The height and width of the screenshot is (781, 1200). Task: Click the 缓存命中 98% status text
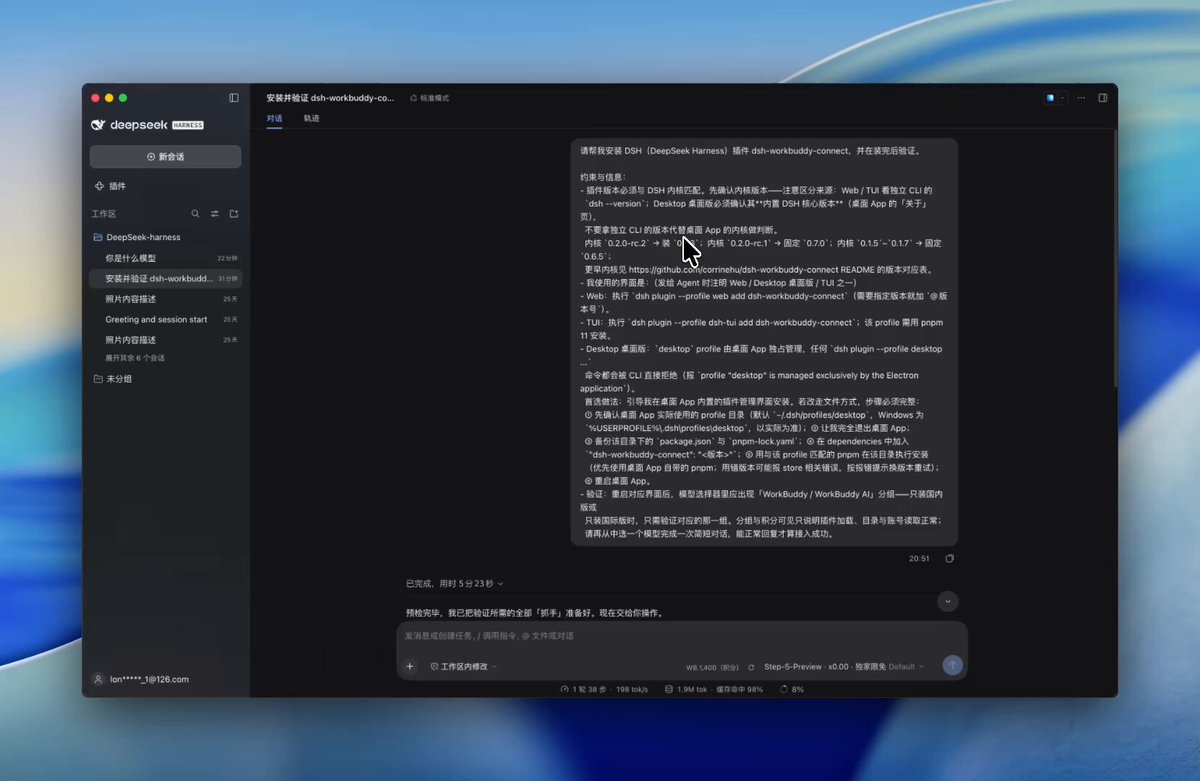point(740,689)
